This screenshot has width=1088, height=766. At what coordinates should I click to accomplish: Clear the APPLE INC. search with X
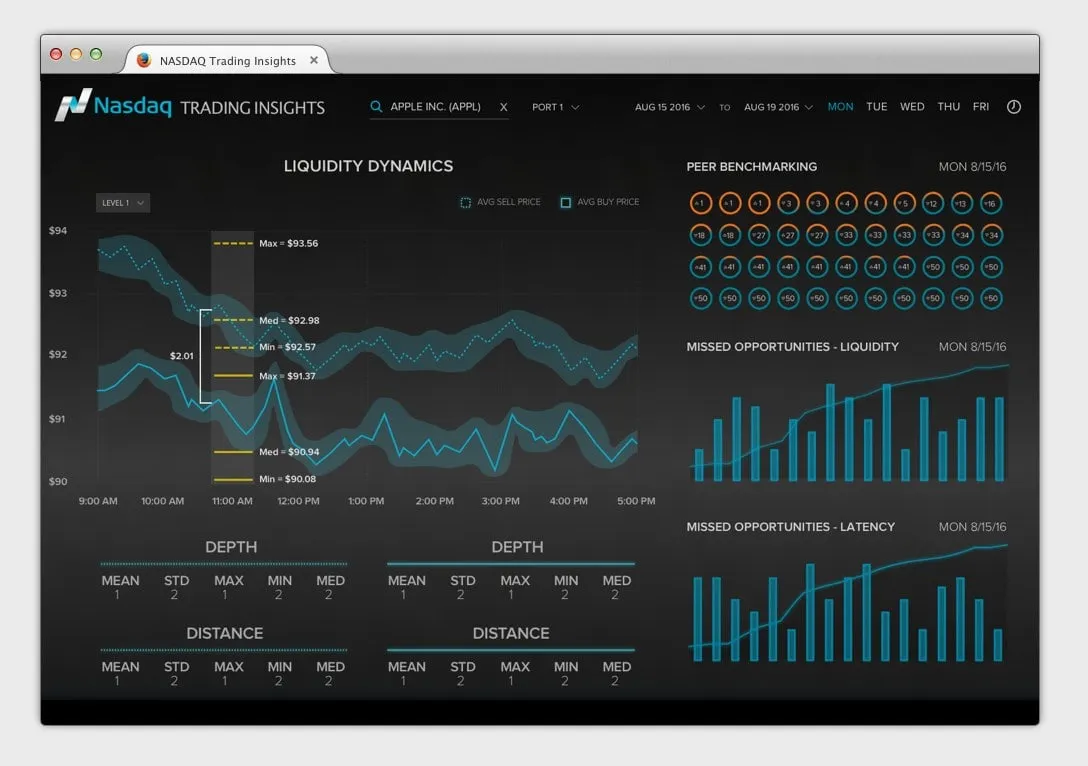click(x=504, y=107)
